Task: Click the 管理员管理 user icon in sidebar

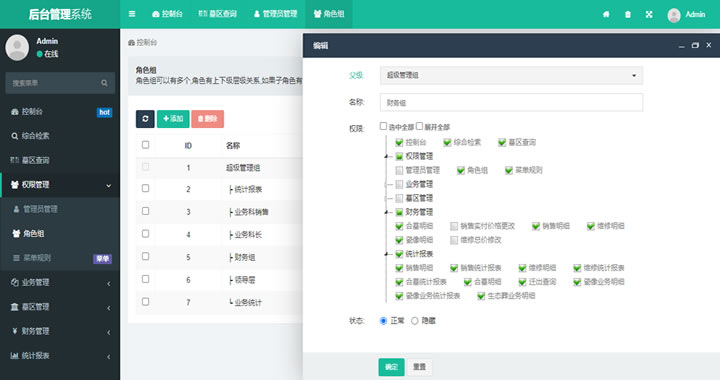Action: click(17, 209)
